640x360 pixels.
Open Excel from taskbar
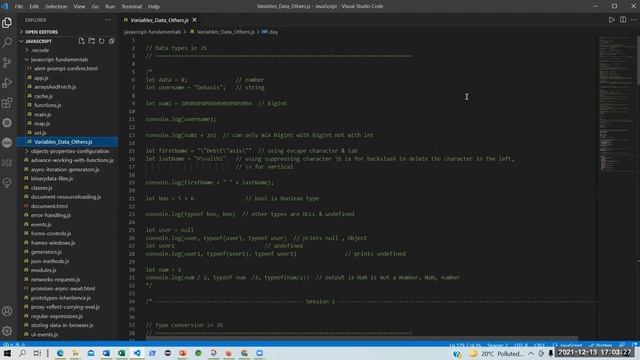click(x=121, y=353)
